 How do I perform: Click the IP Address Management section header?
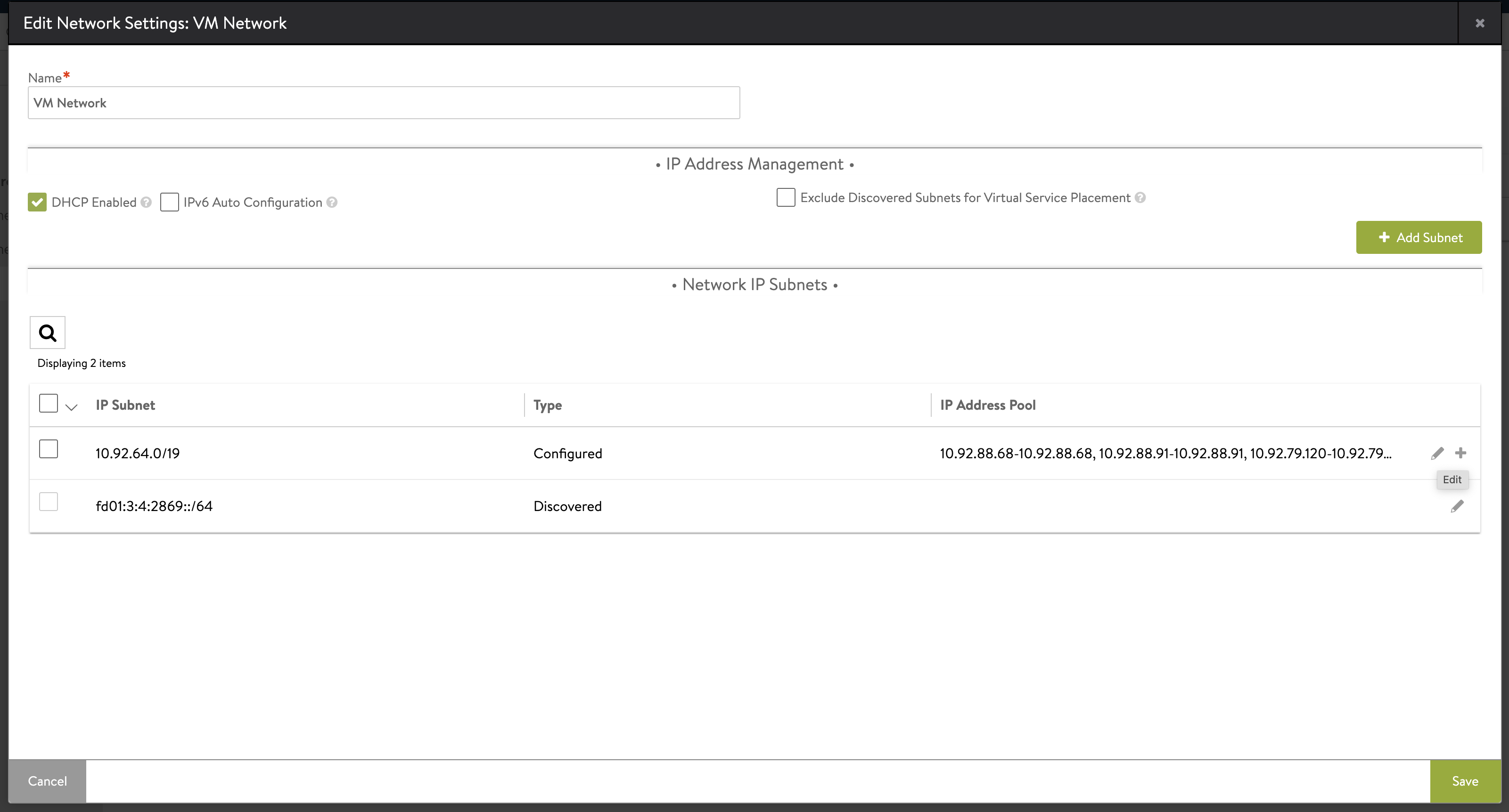pos(755,163)
